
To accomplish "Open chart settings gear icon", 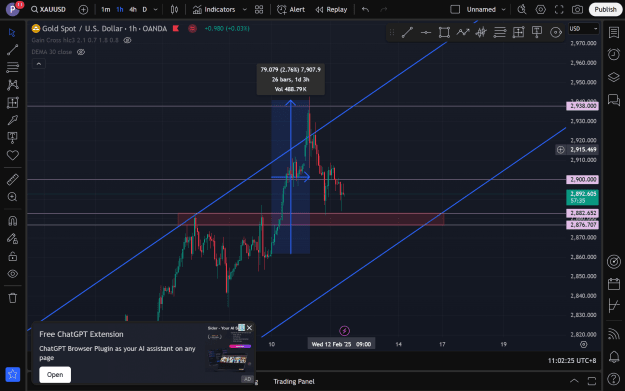I will [x=540, y=10].
